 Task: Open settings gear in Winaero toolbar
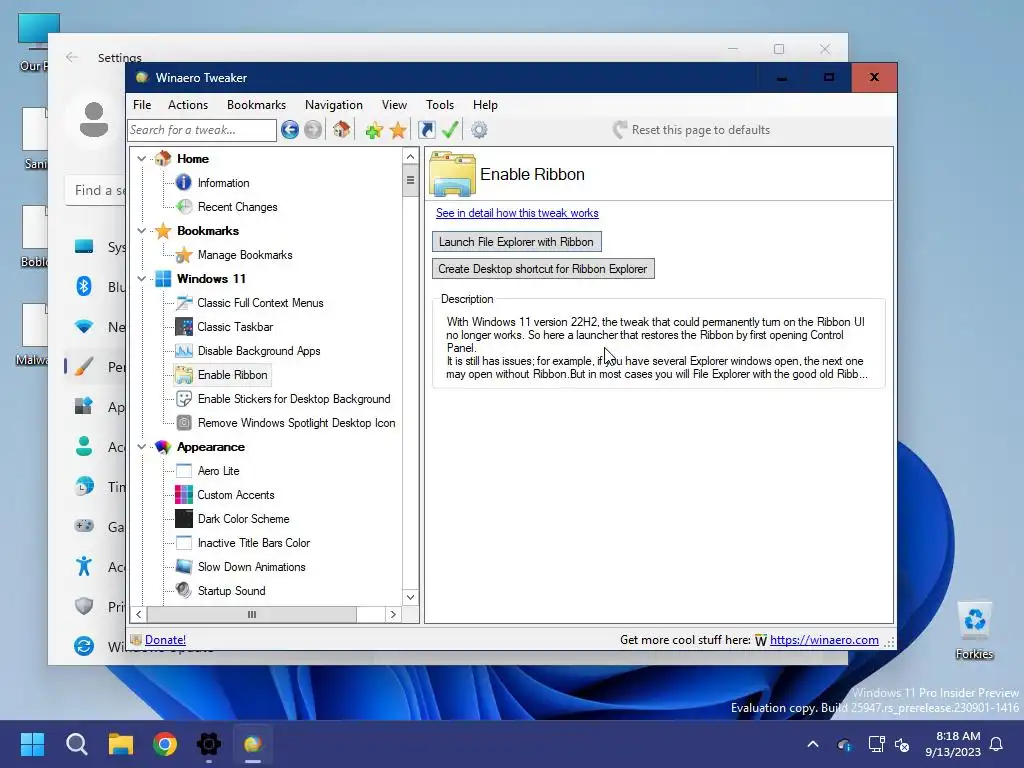[479, 130]
